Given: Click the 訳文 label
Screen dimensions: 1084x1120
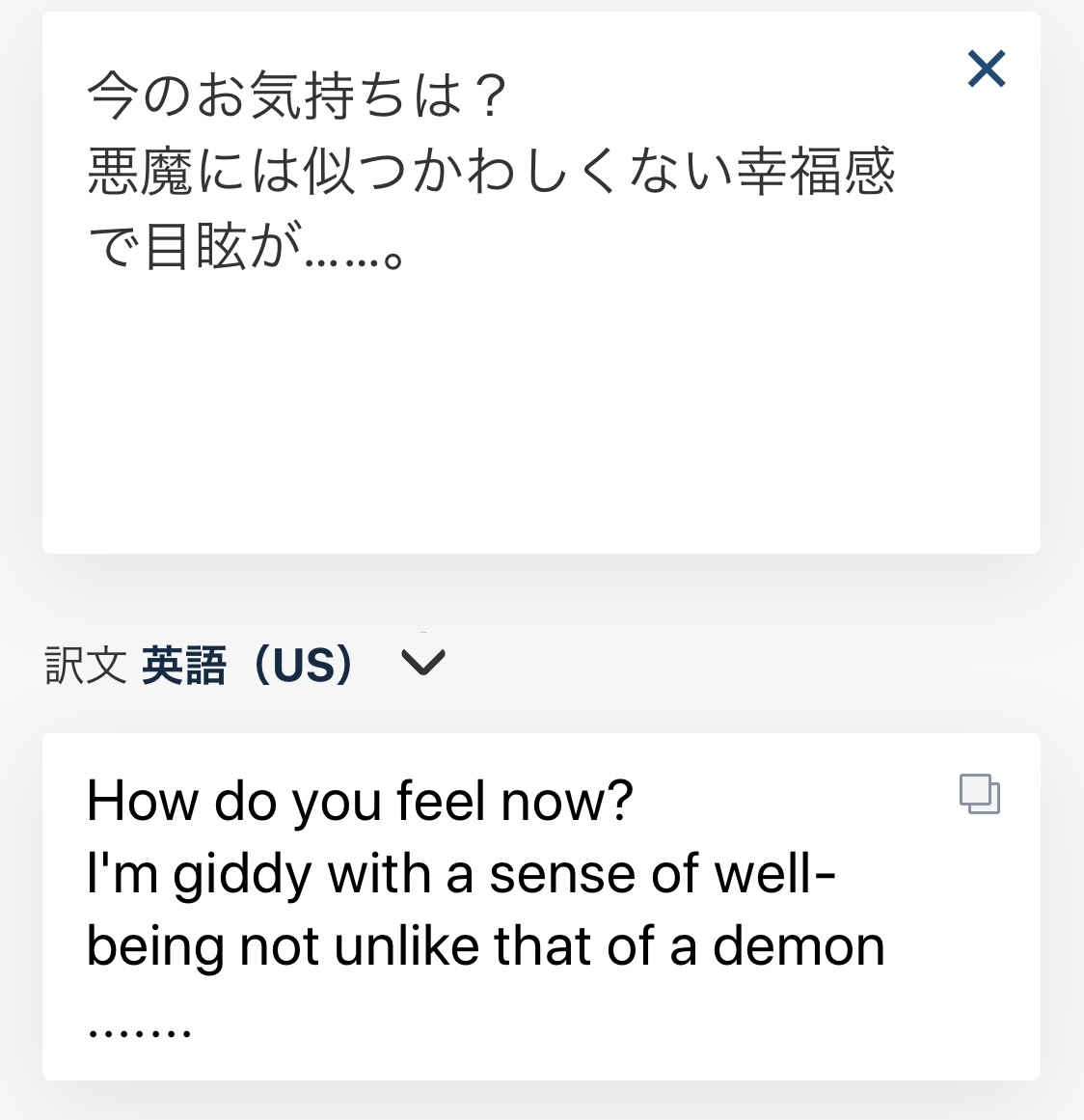Looking at the screenshot, I should tap(85, 666).
